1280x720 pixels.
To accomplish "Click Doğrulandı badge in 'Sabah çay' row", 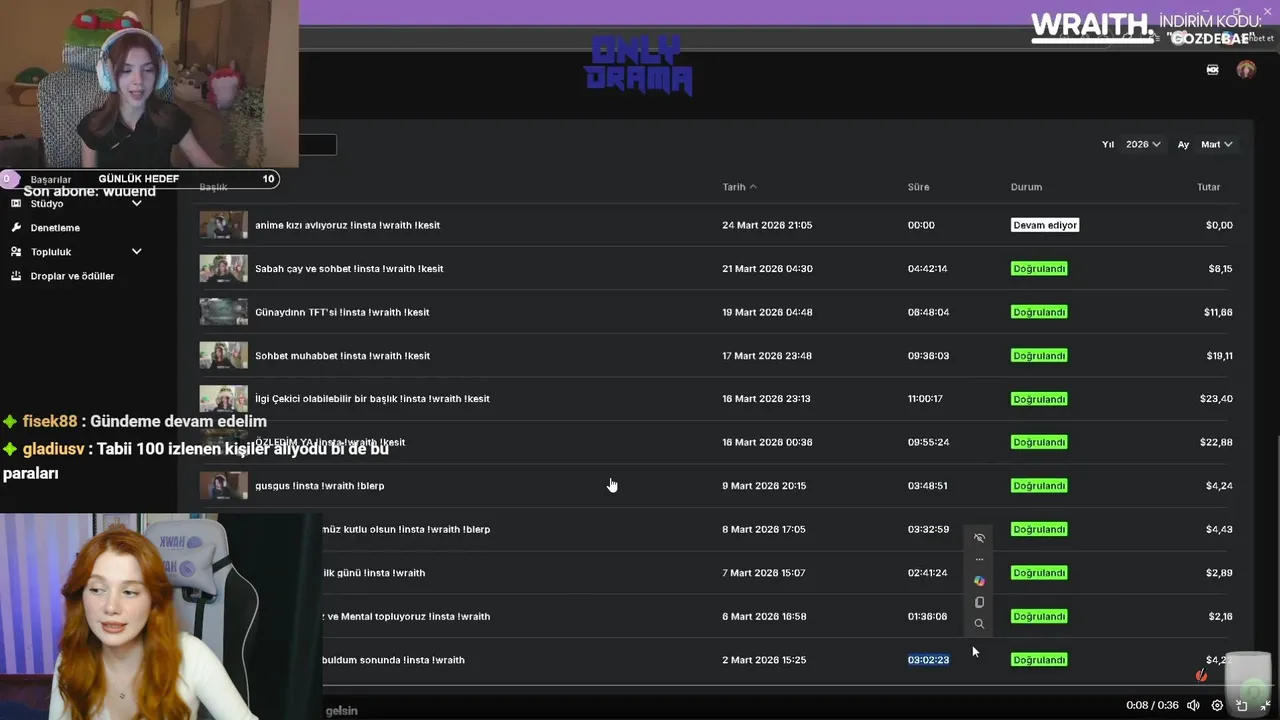I will (x=1039, y=268).
